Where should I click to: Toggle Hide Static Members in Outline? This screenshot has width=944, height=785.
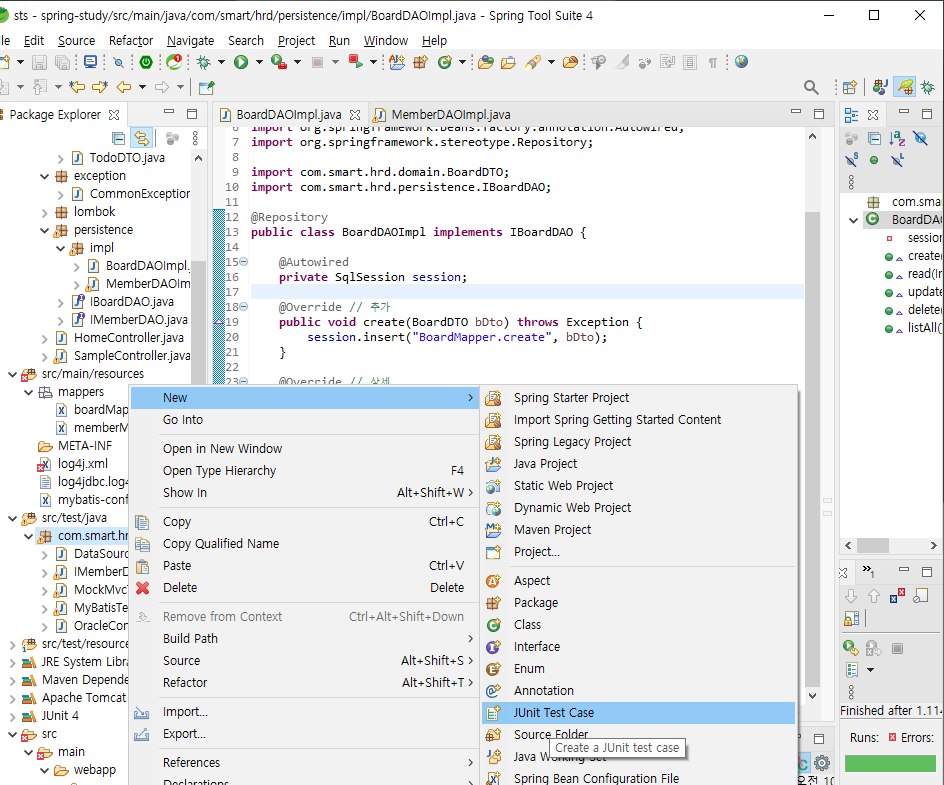click(851, 160)
